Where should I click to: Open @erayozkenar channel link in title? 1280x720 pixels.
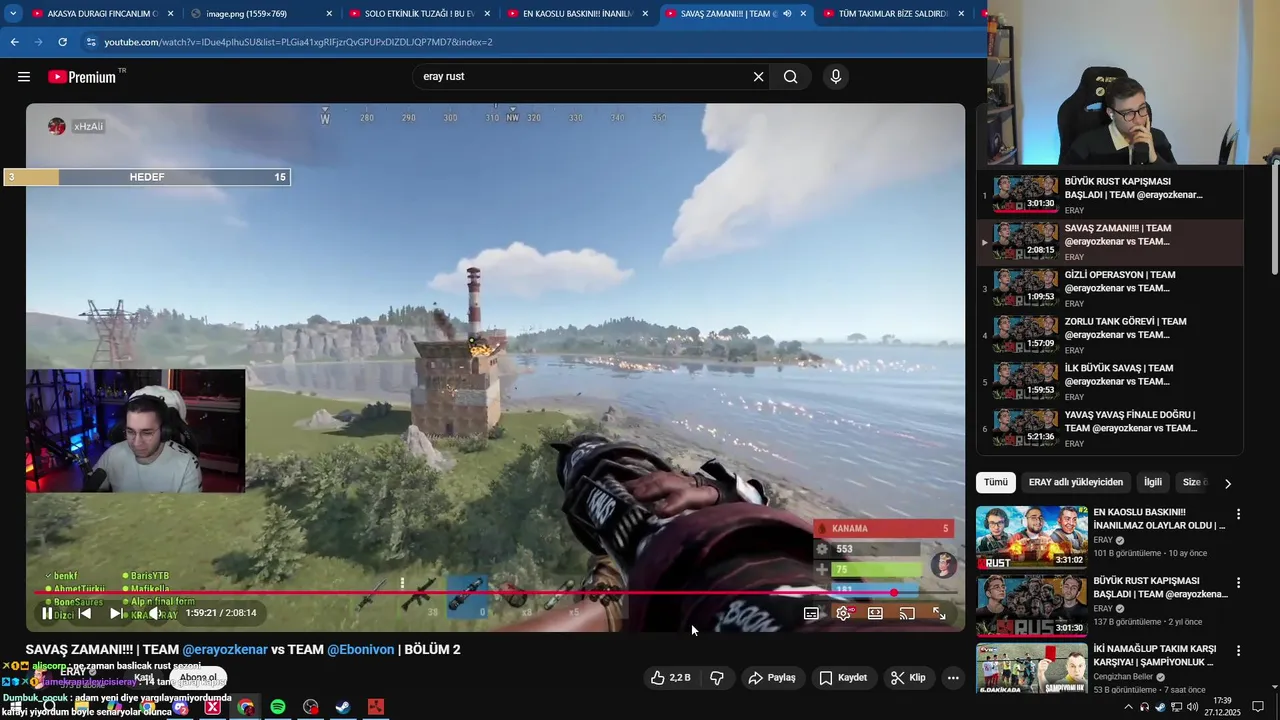pos(225,649)
